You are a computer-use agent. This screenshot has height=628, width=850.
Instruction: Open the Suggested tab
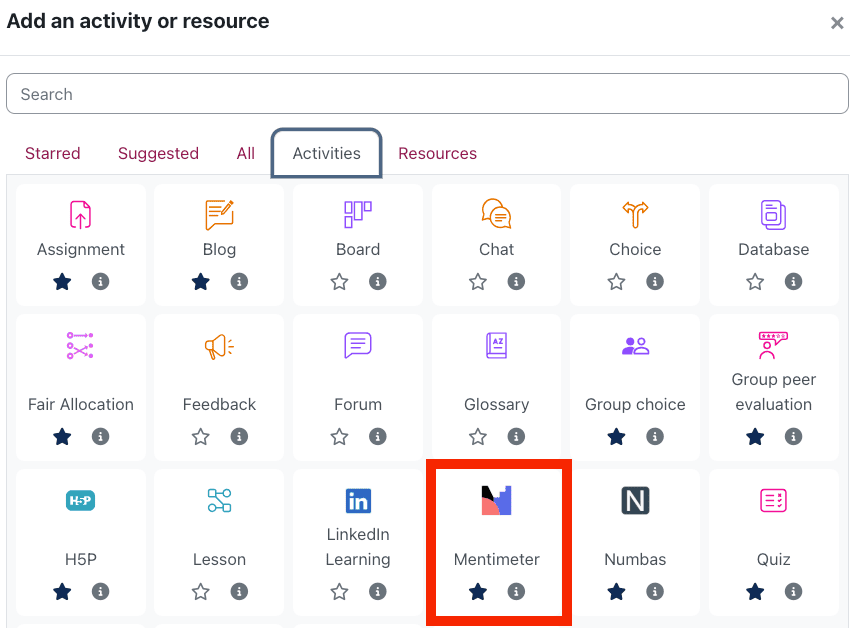coord(158,153)
